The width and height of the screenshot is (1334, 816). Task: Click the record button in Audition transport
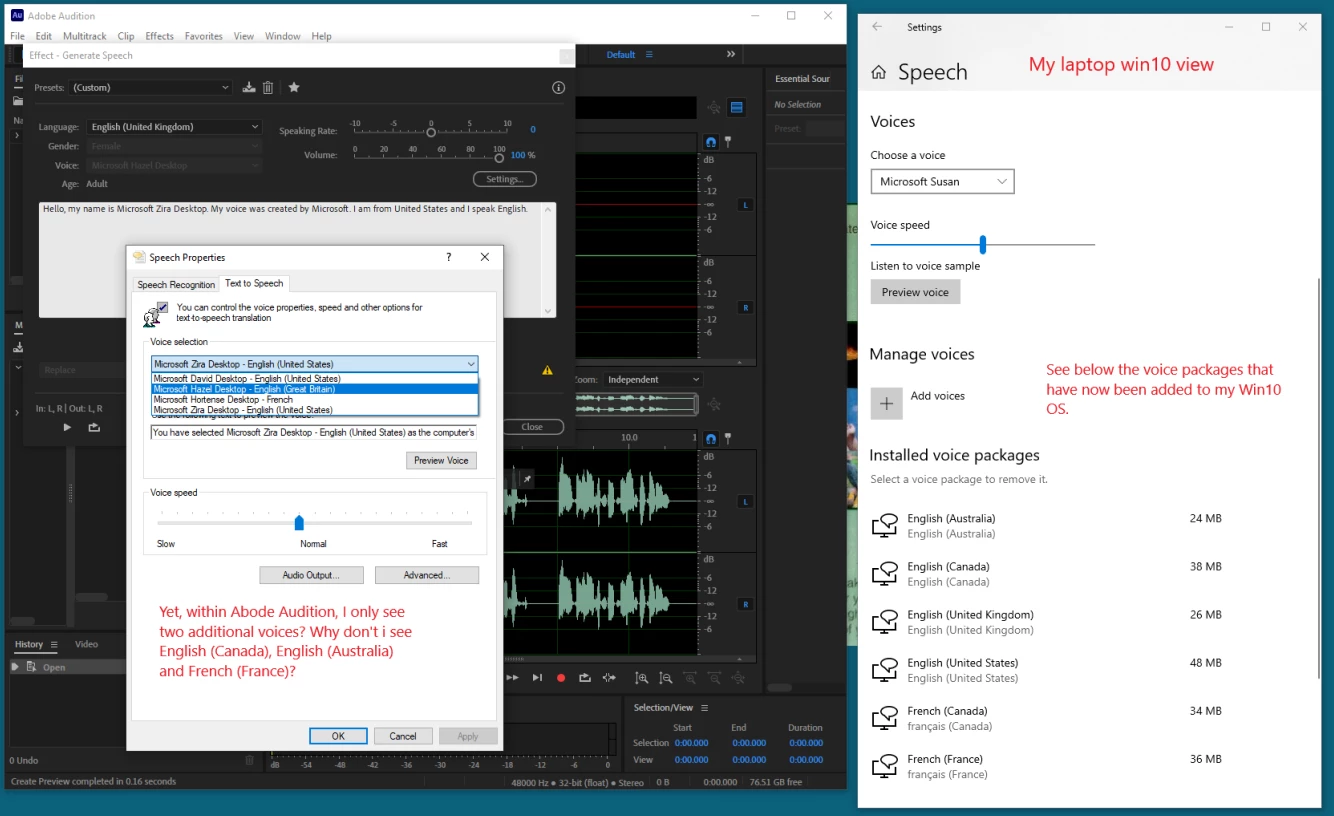[x=561, y=678]
